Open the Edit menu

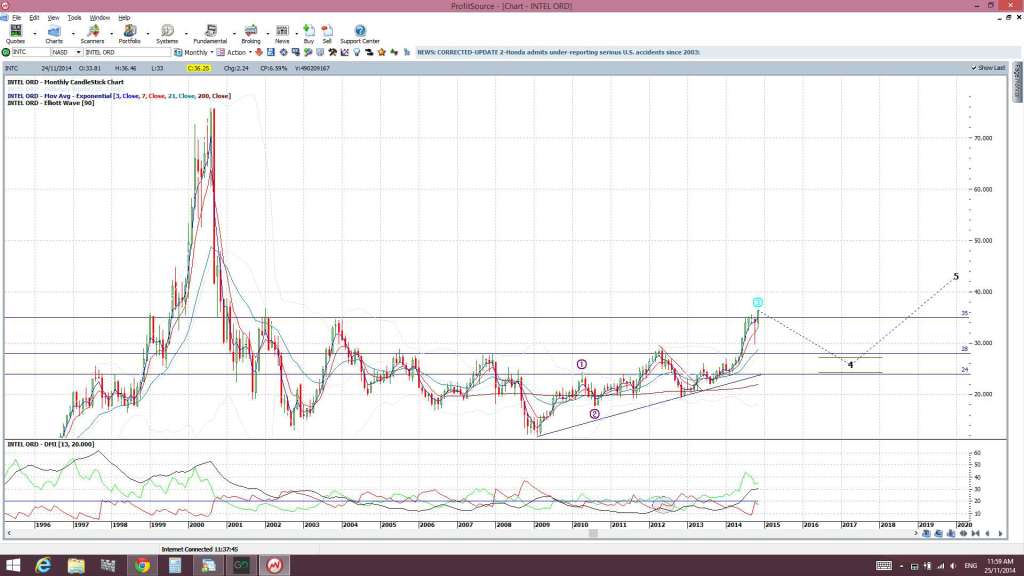pos(34,18)
